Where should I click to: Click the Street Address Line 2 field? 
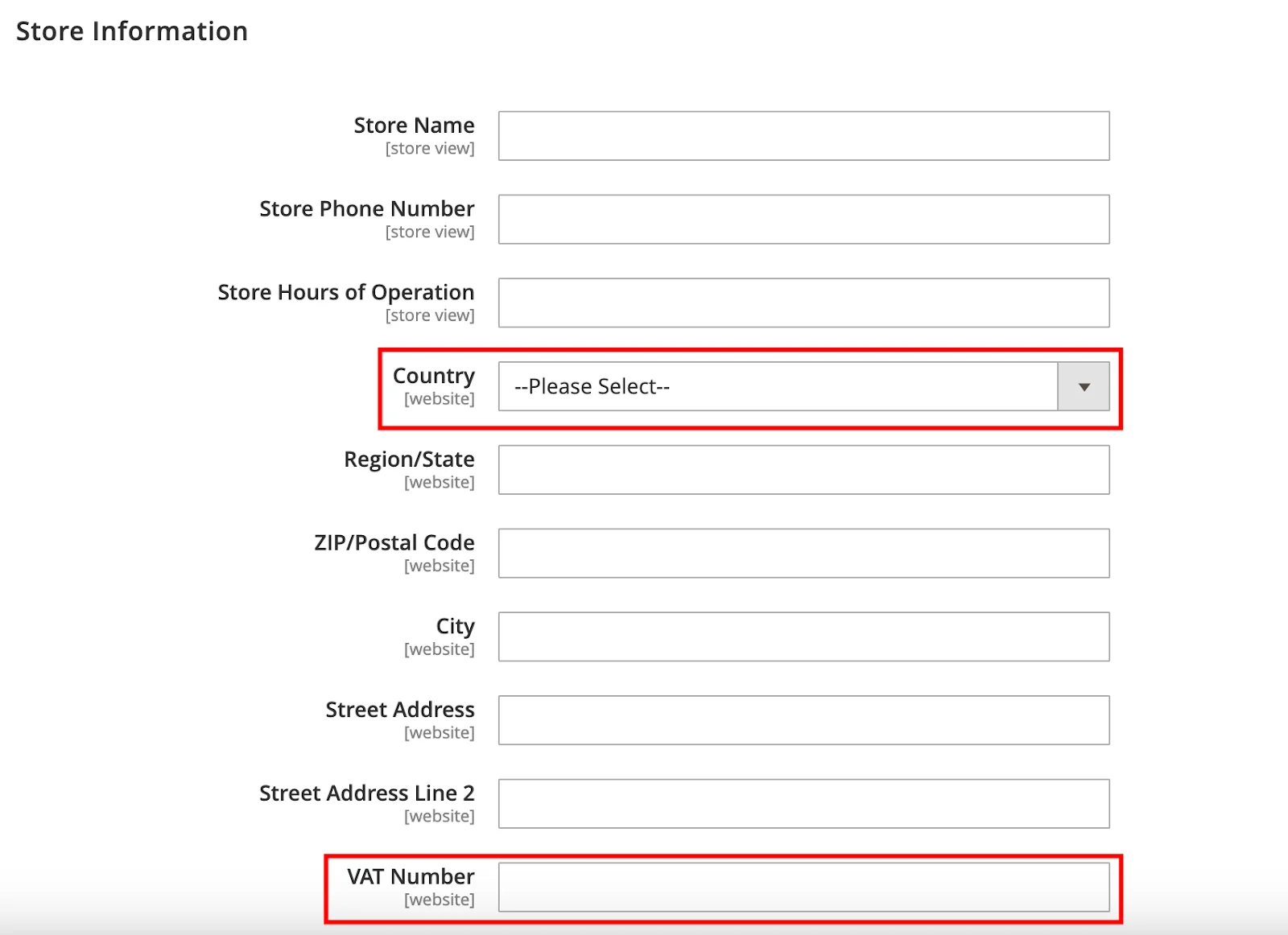pyautogui.click(x=803, y=803)
